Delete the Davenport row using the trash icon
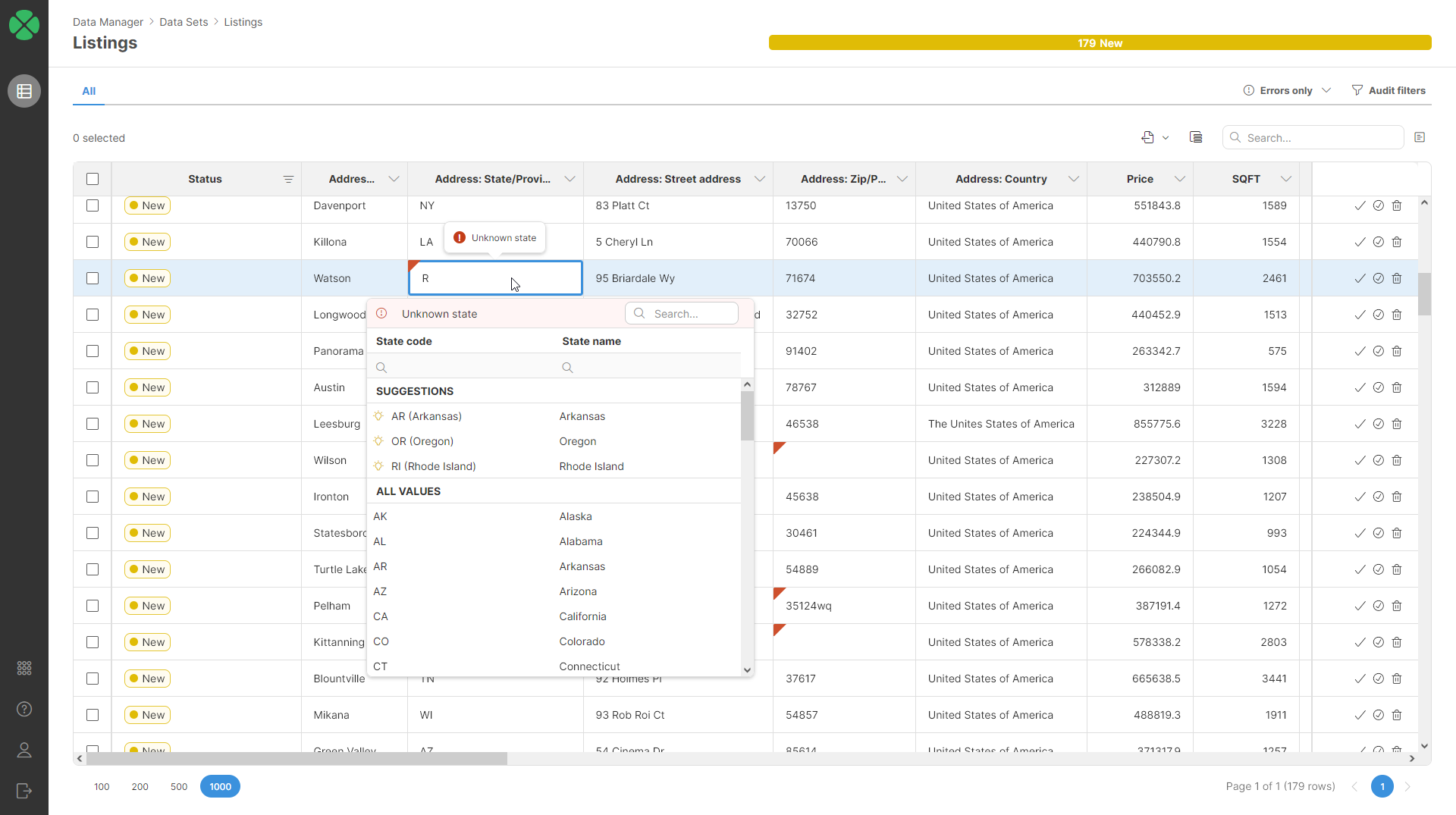Viewport: 1456px width, 815px height. tap(1398, 205)
